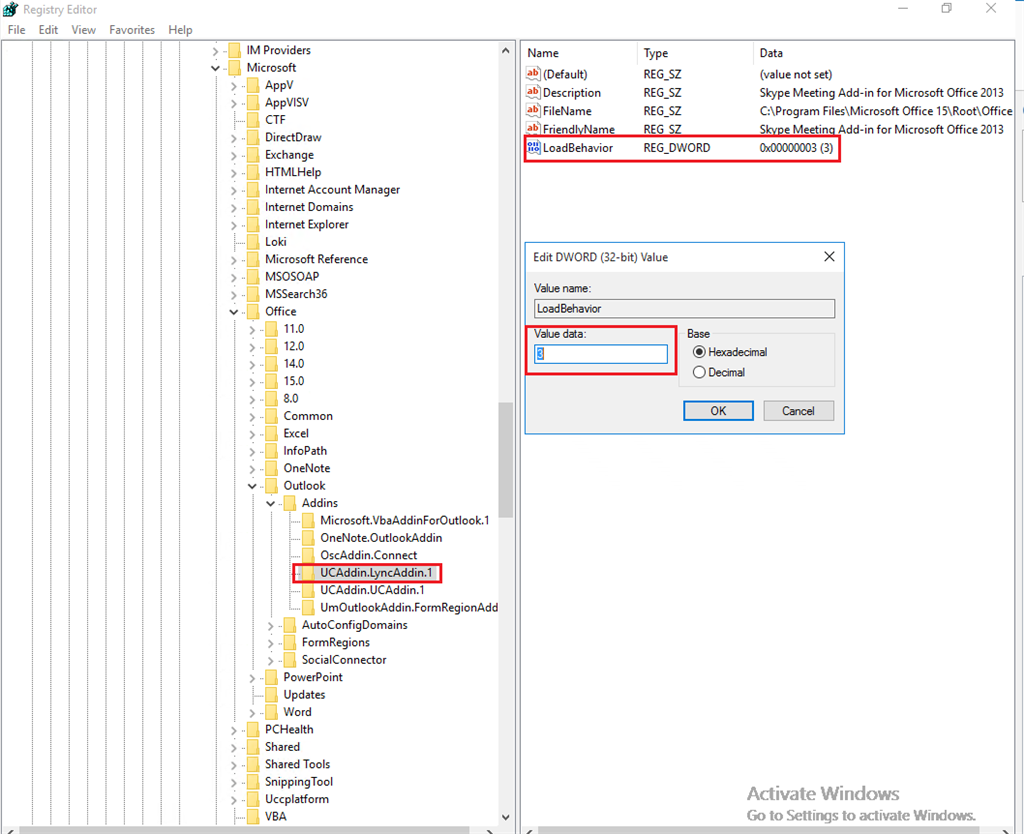Click the Value data input field
The image size is (1024, 834).
(x=601, y=354)
